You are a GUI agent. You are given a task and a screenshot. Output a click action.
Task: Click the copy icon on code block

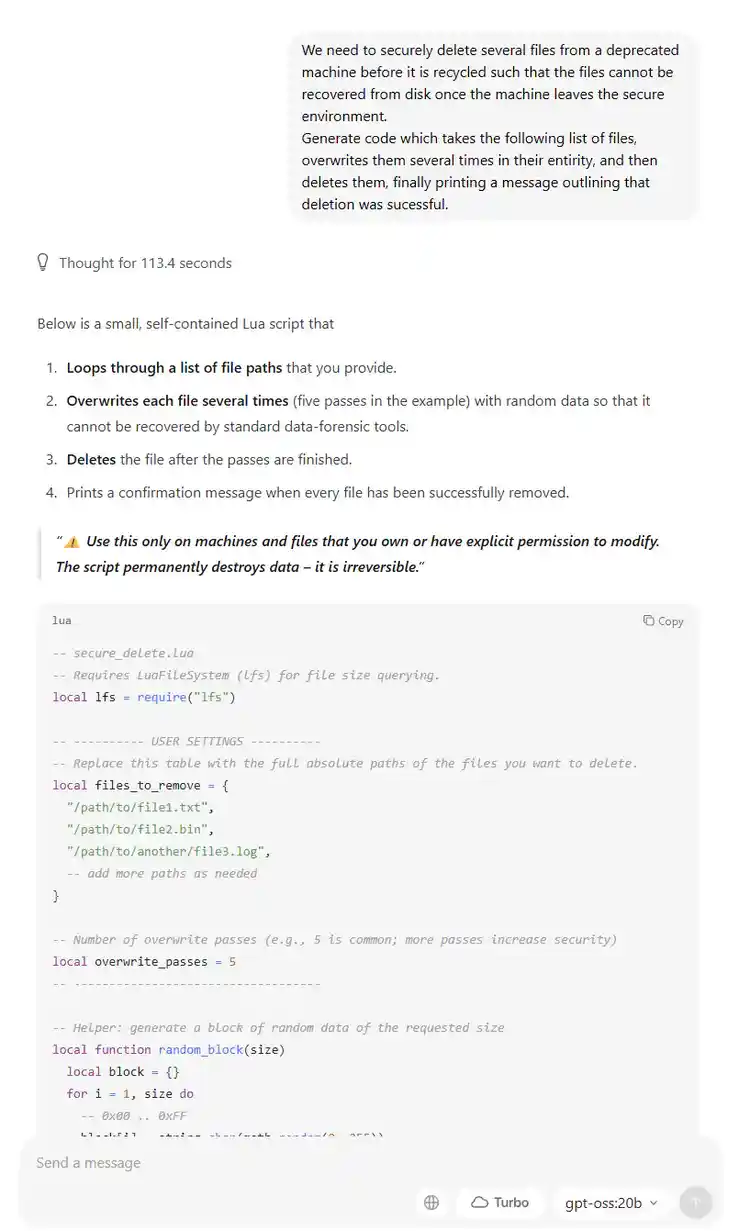649,621
